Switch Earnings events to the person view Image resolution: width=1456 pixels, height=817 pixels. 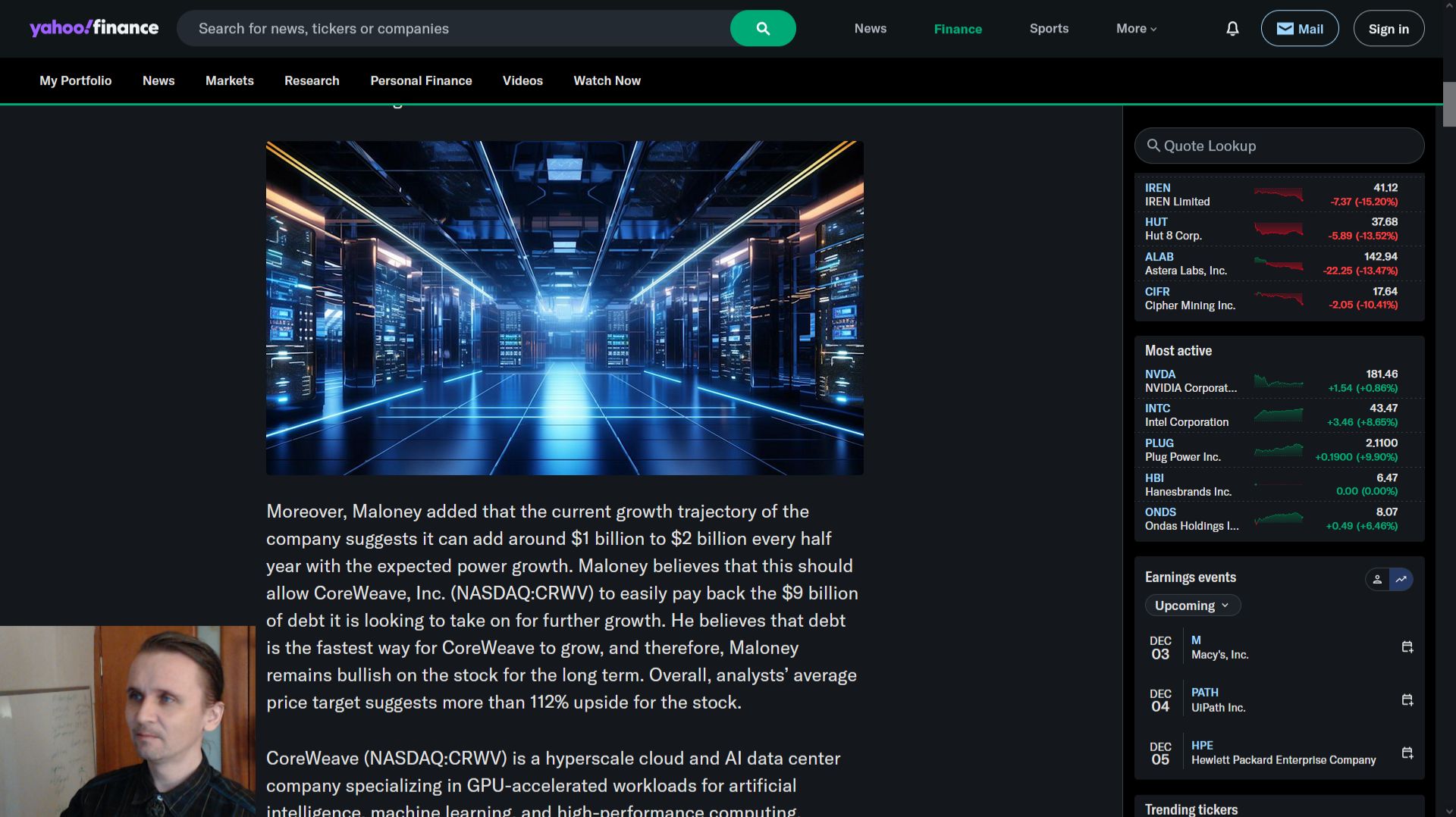[x=1377, y=579]
